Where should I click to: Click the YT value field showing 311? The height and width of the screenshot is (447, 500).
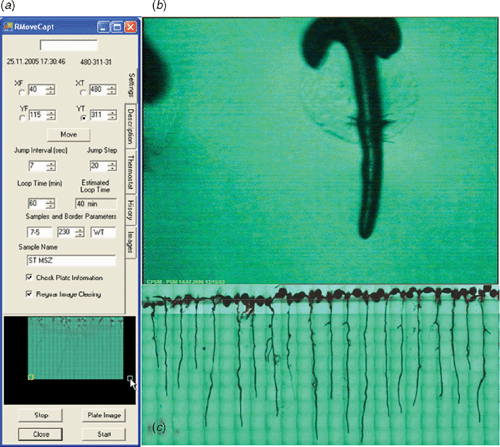tap(99, 115)
